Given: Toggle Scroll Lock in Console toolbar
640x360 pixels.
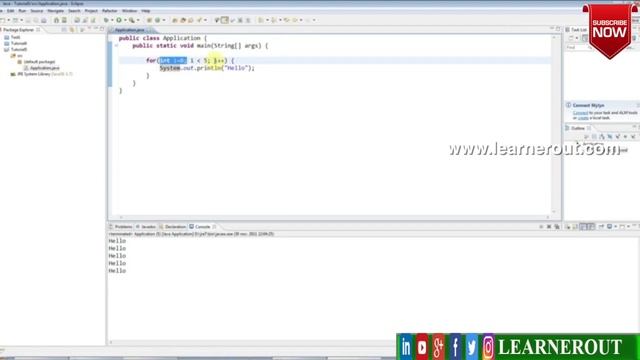Looking at the screenshot, I should [575, 227].
